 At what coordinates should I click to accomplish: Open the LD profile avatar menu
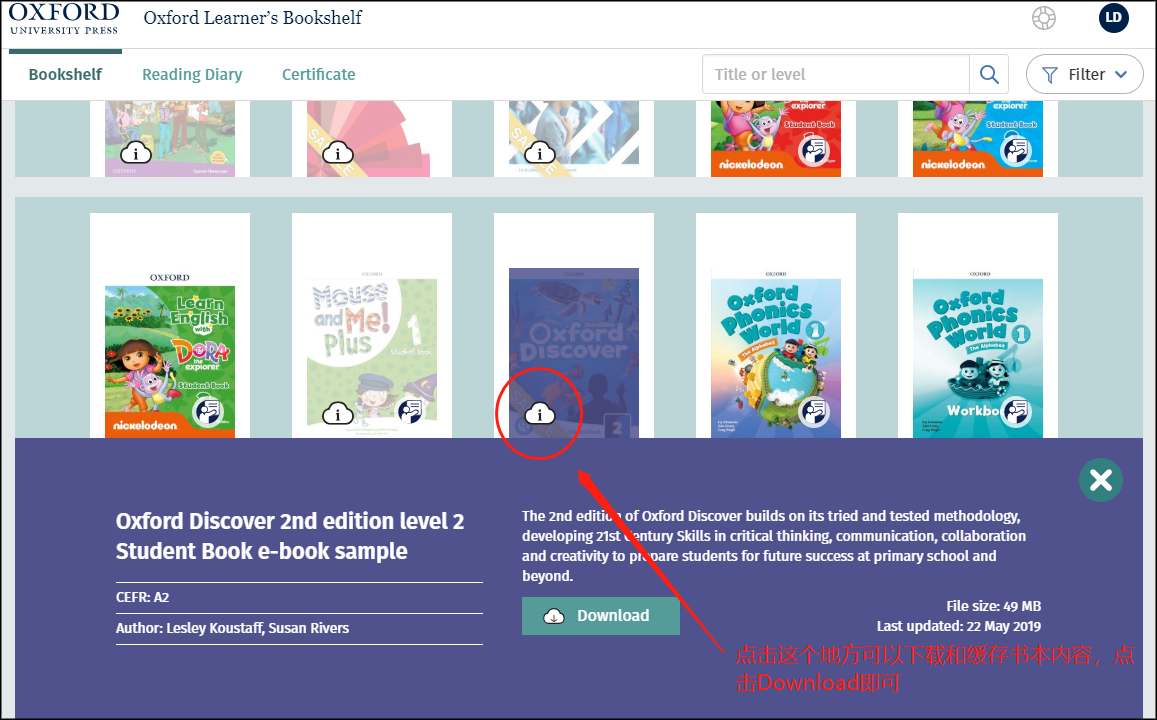click(1113, 18)
